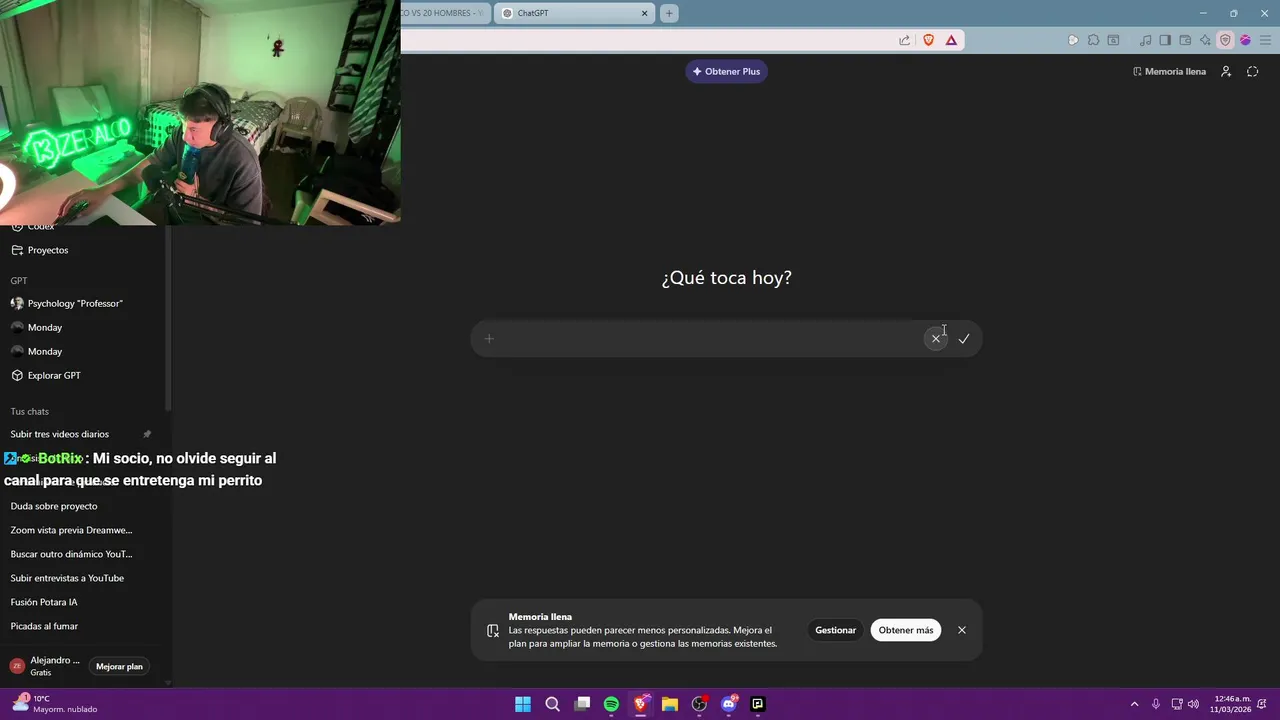This screenshot has width=1280, height=720.
Task: Open the attach plus icon in prompt box
Action: click(x=489, y=339)
